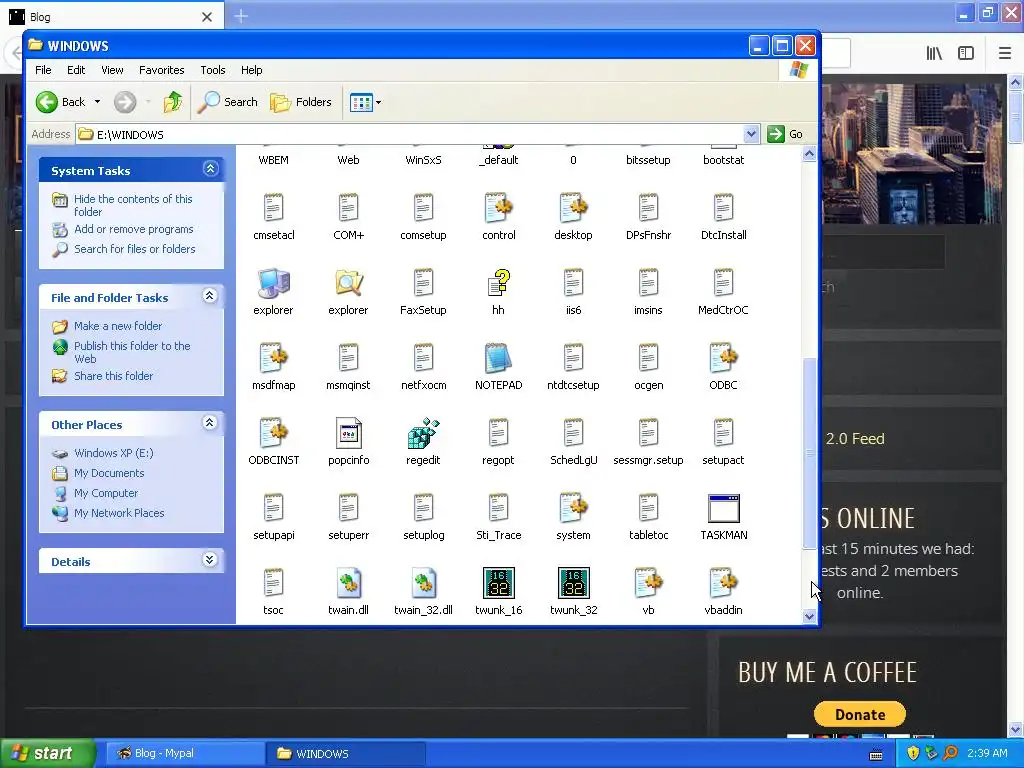Screen dimensions: 1024x768
Task: Open the browser library icon
Action: click(934, 53)
